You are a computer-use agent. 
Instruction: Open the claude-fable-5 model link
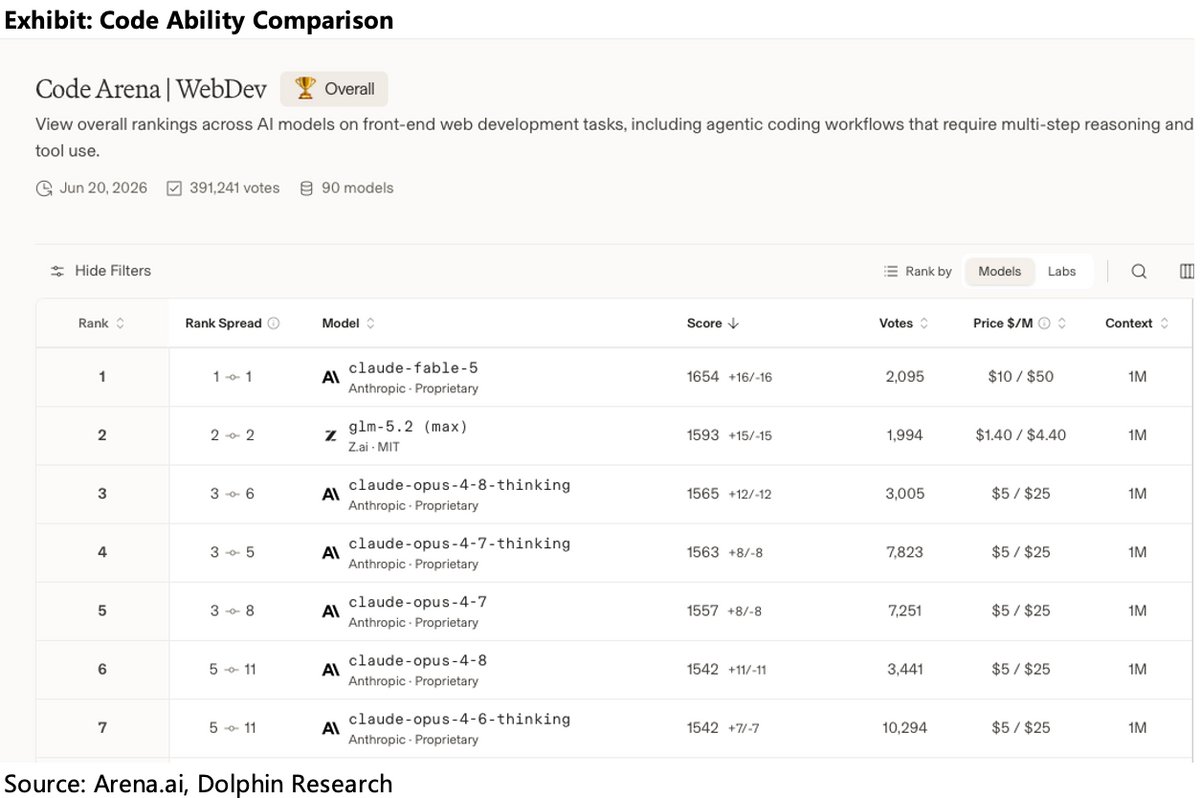(413, 368)
